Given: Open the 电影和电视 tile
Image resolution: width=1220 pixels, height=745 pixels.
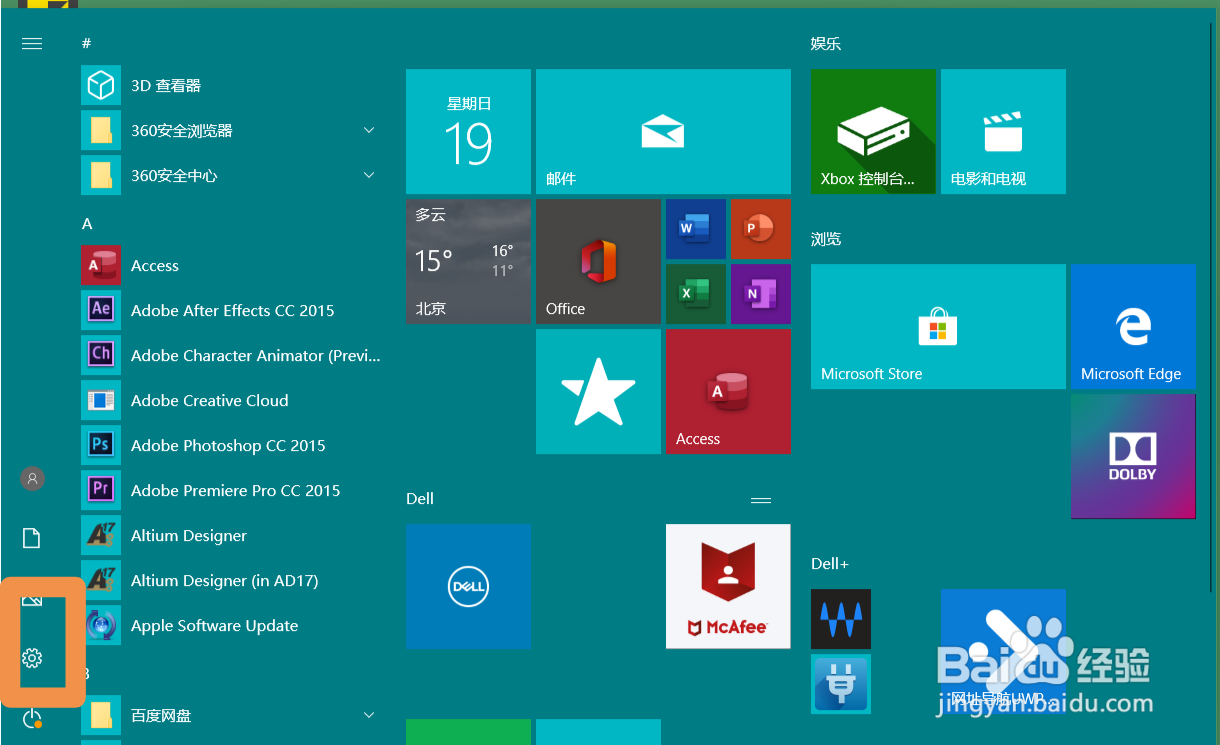Looking at the screenshot, I should tap(1003, 132).
